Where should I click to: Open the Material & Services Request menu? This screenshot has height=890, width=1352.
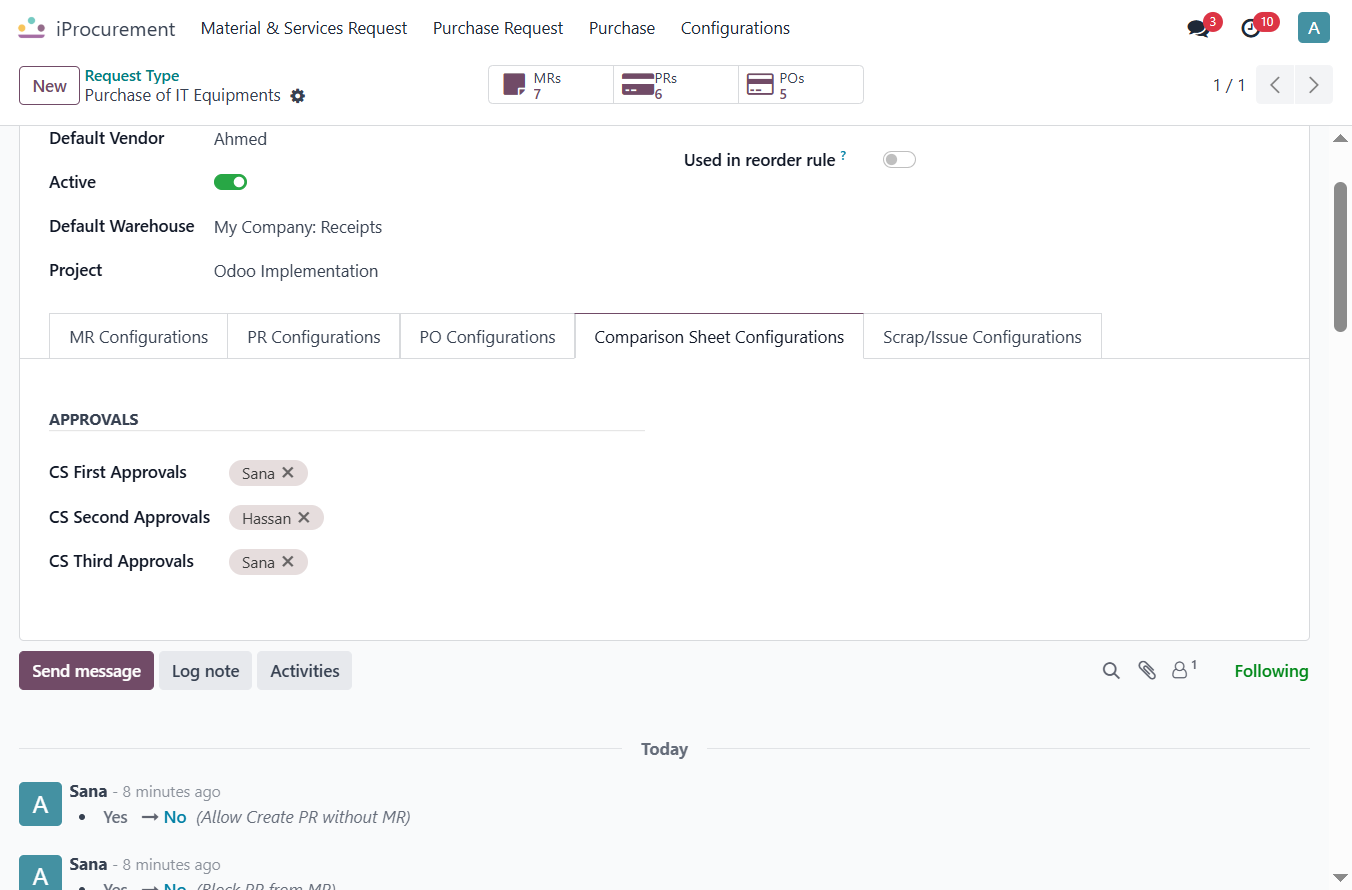[x=304, y=28]
